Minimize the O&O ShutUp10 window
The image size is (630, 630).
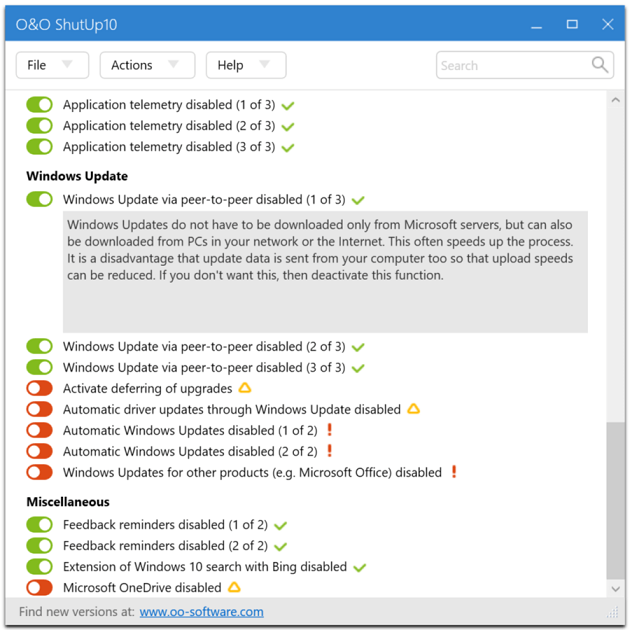pyautogui.click(x=536, y=25)
